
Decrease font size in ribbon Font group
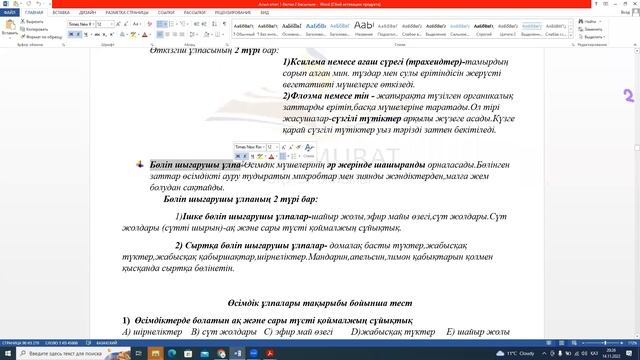pos(126,24)
